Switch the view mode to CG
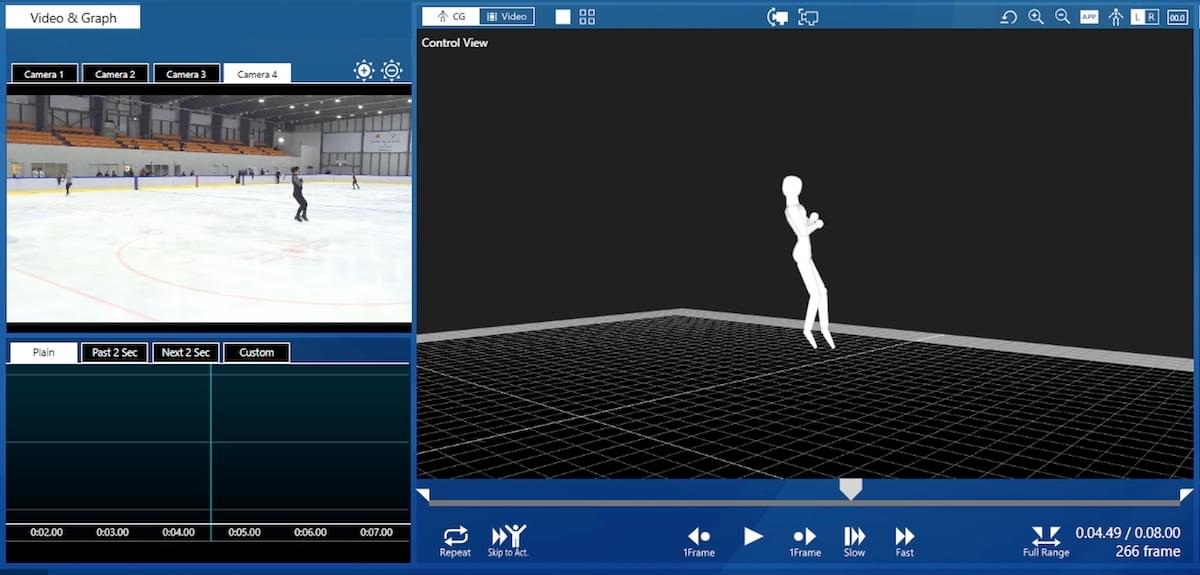1200x575 pixels. [451, 17]
